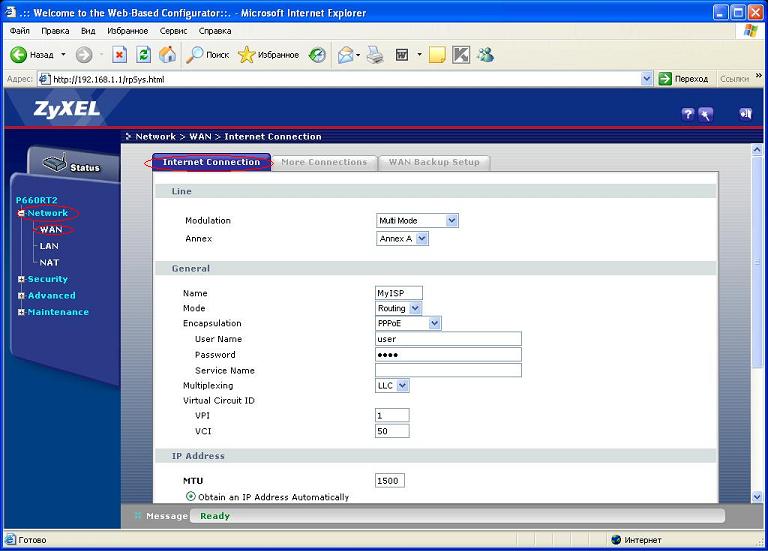Image resolution: width=768 pixels, height=551 pixels.
Task: Click in the Name MyISP field
Action: coord(399,293)
